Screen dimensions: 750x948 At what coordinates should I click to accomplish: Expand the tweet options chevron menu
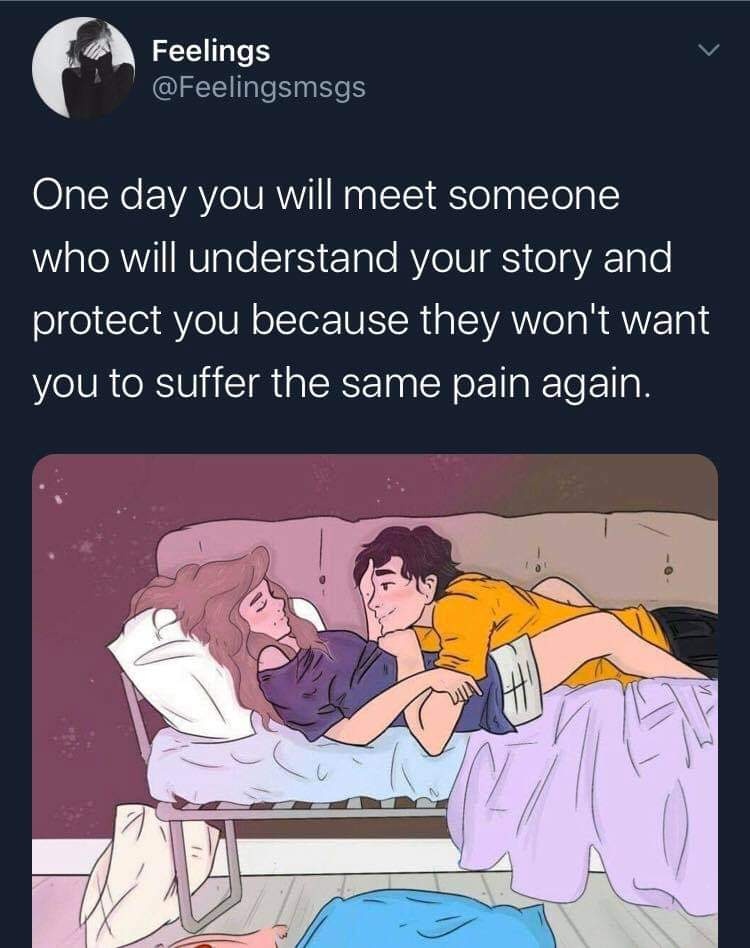pos(708,48)
